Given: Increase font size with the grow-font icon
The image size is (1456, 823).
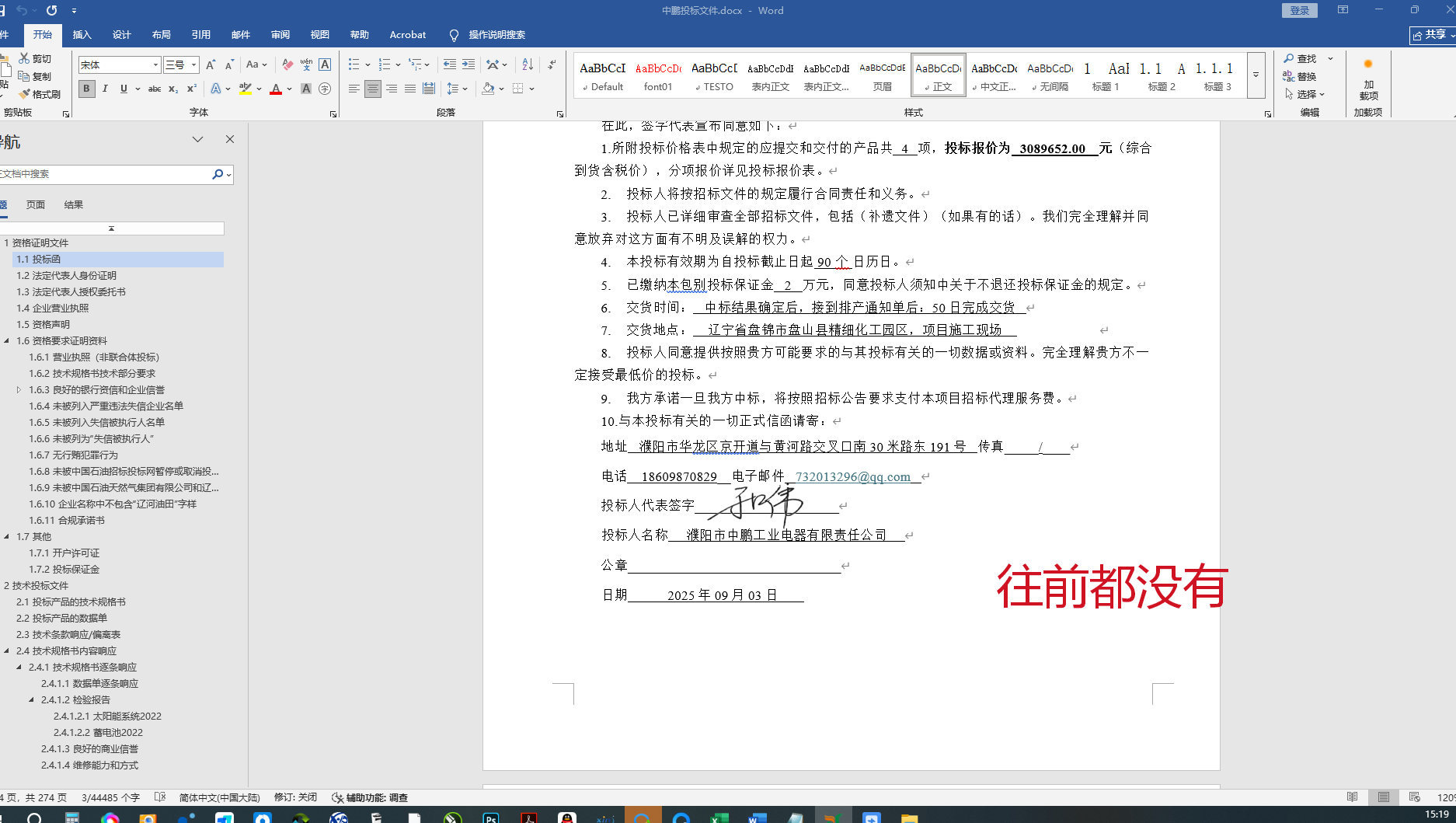Looking at the screenshot, I should coord(211,65).
